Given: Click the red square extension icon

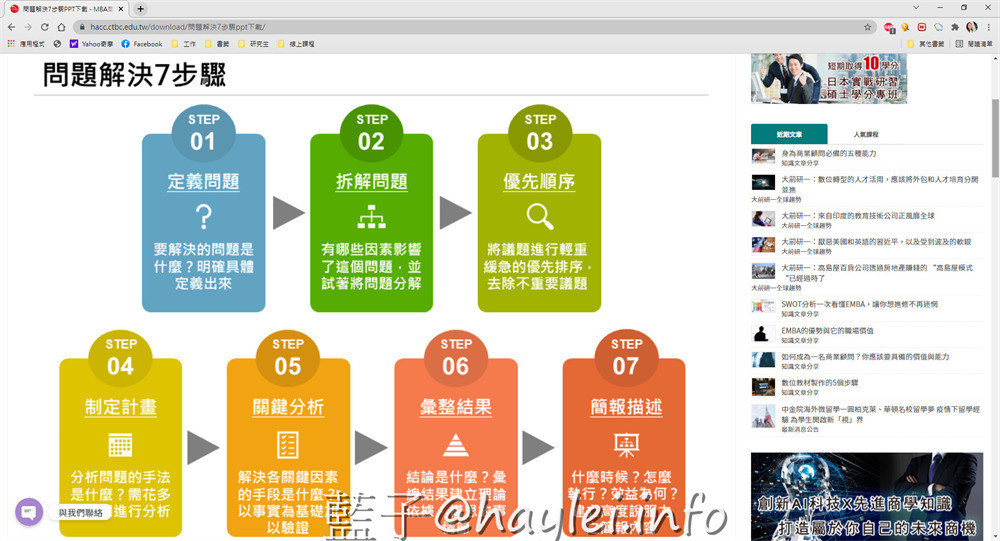Looking at the screenshot, I should [x=922, y=27].
